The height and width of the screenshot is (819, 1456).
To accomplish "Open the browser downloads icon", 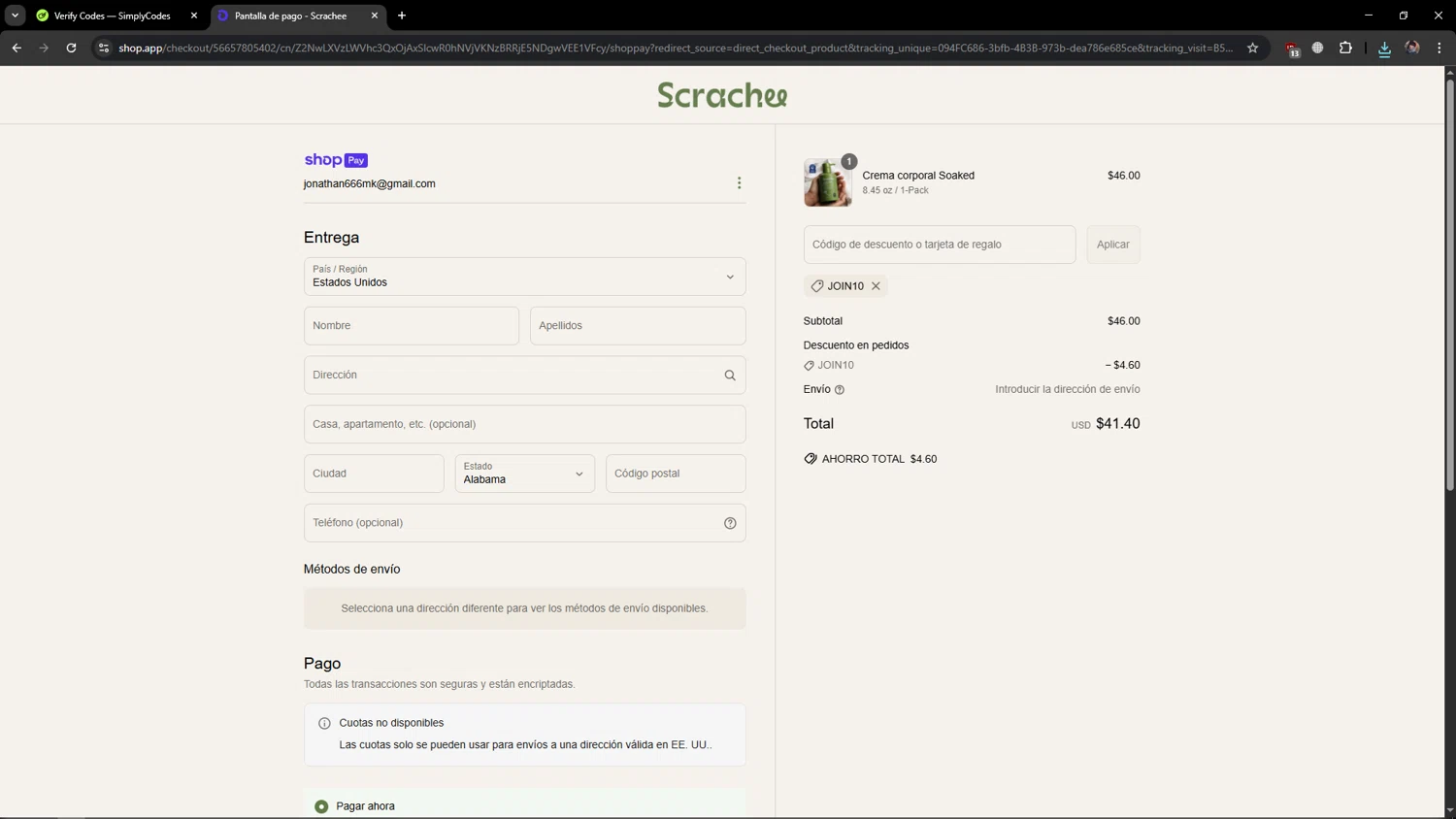I will 1384,49.
